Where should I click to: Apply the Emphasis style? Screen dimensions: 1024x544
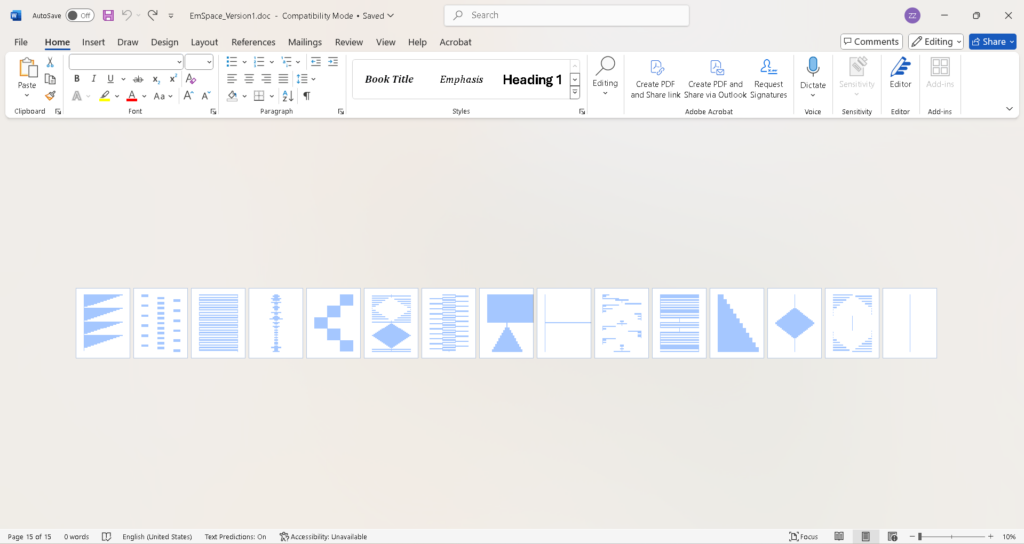click(x=461, y=79)
